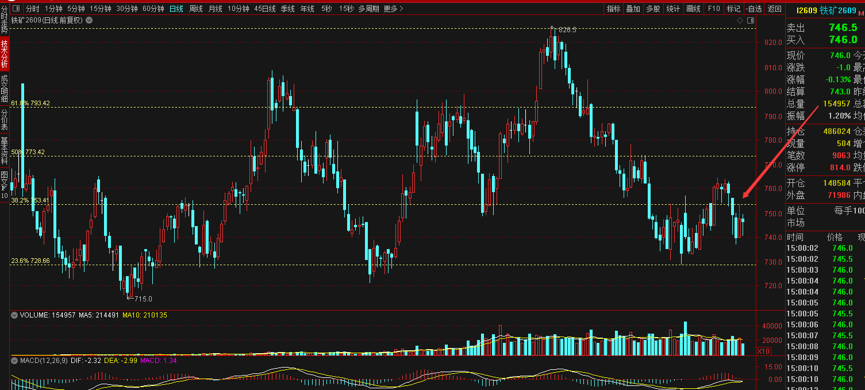Select the 1分钟 period
Image resolution: width=865 pixels, height=390 pixels.
pyautogui.click(x=54, y=9)
